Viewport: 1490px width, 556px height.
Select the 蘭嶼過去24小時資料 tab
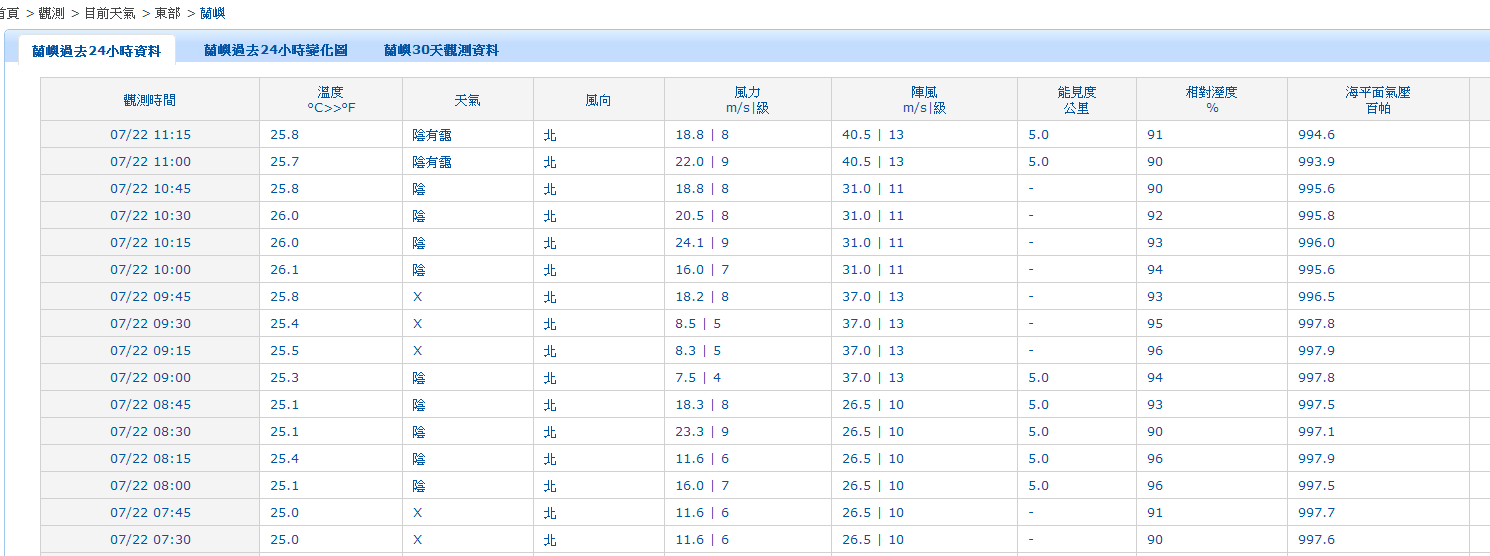pyautogui.click(x=96, y=51)
